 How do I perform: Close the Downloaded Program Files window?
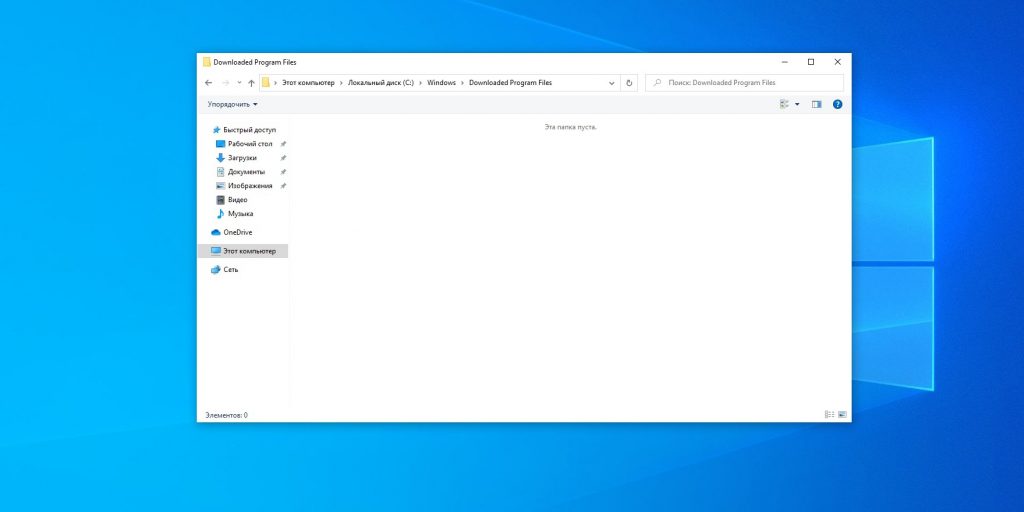(x=838, y=62)
